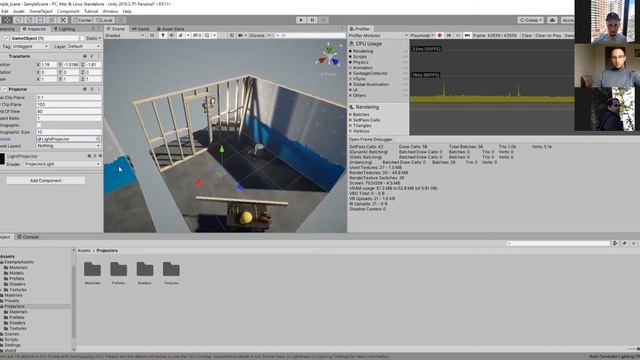Click the Add Component button

[46, 180]
